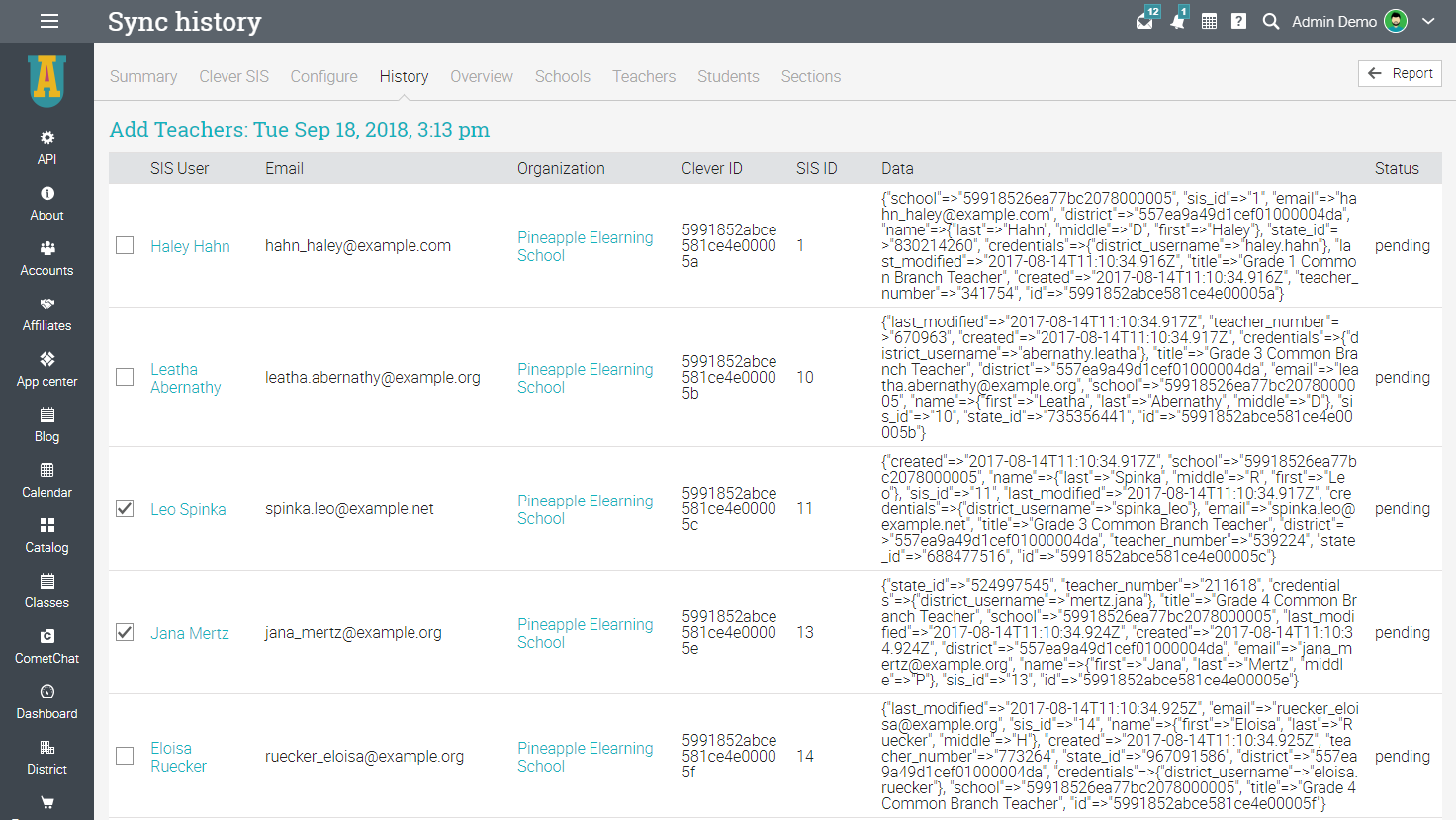The height and width of the screenshot is (820, 1456).
Task: Click SIS ID 13 cell
Action: point(805,632)
